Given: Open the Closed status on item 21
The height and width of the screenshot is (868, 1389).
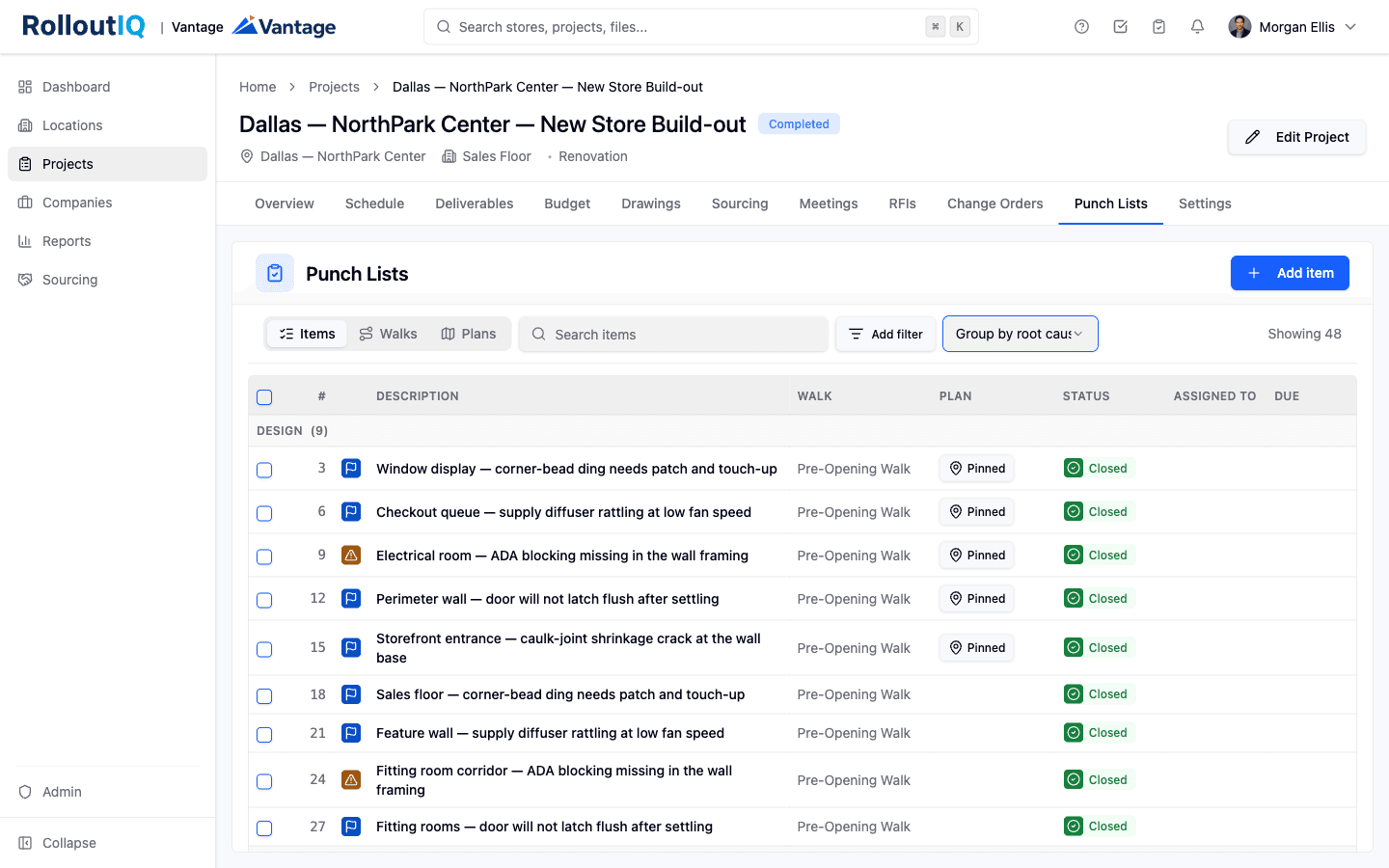Looking at the screenshot, I should point(1097,733).
